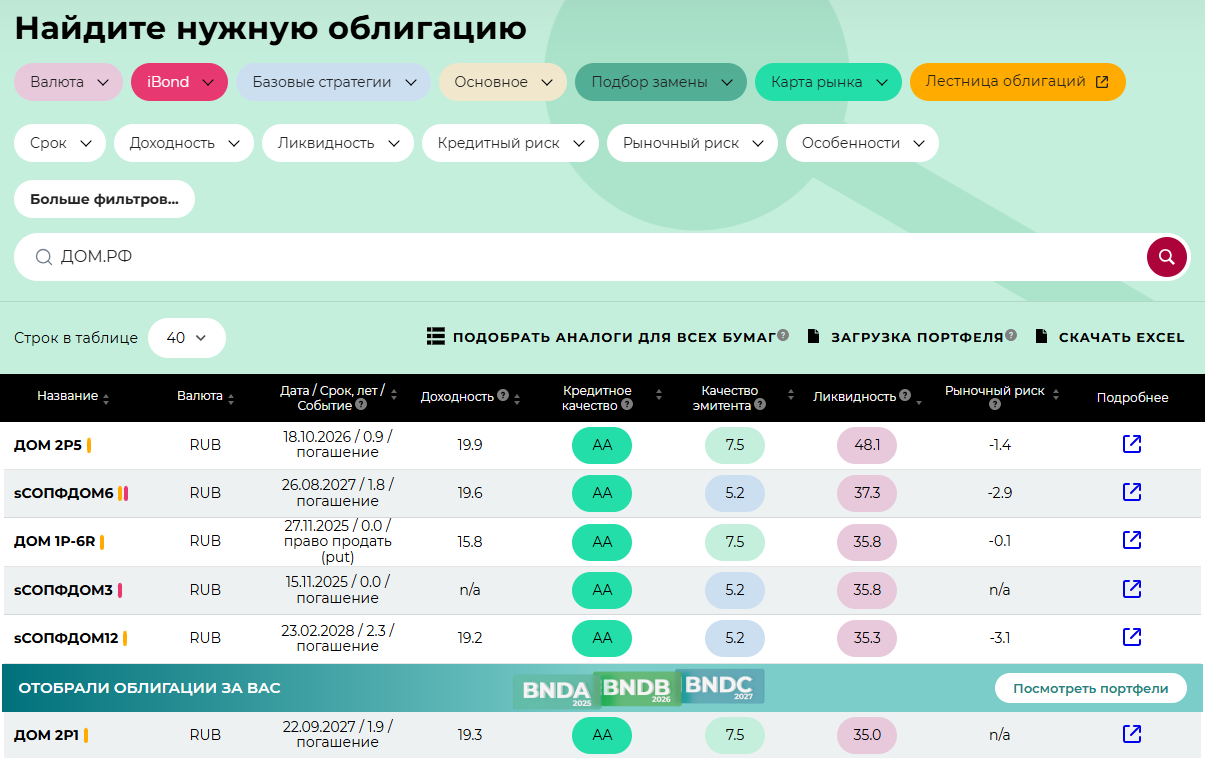Viewport: 1207px width, 758px height.
Task: Sort table by Название column arrows
Action: point(106,398)
